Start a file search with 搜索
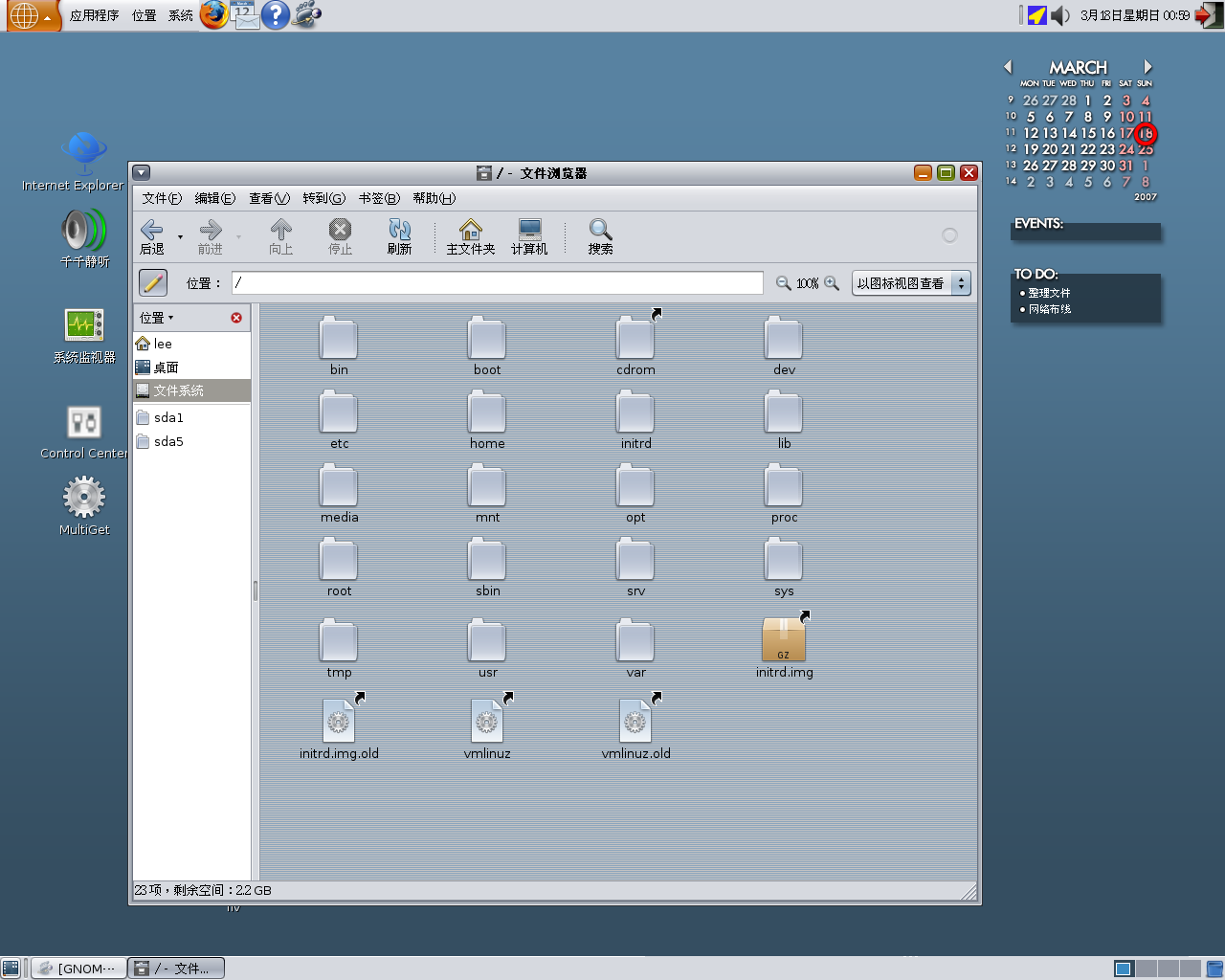Screen dimensions: 1225x980 pos(600,236)
